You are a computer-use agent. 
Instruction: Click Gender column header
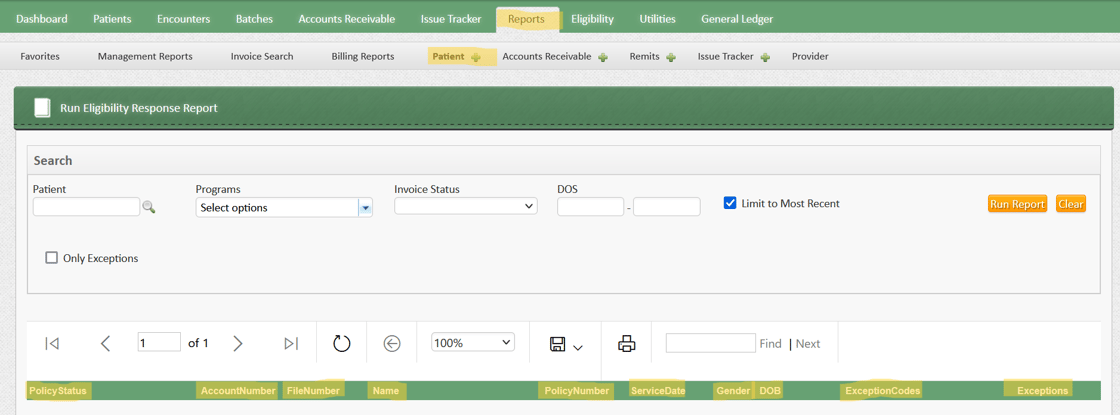734,391
